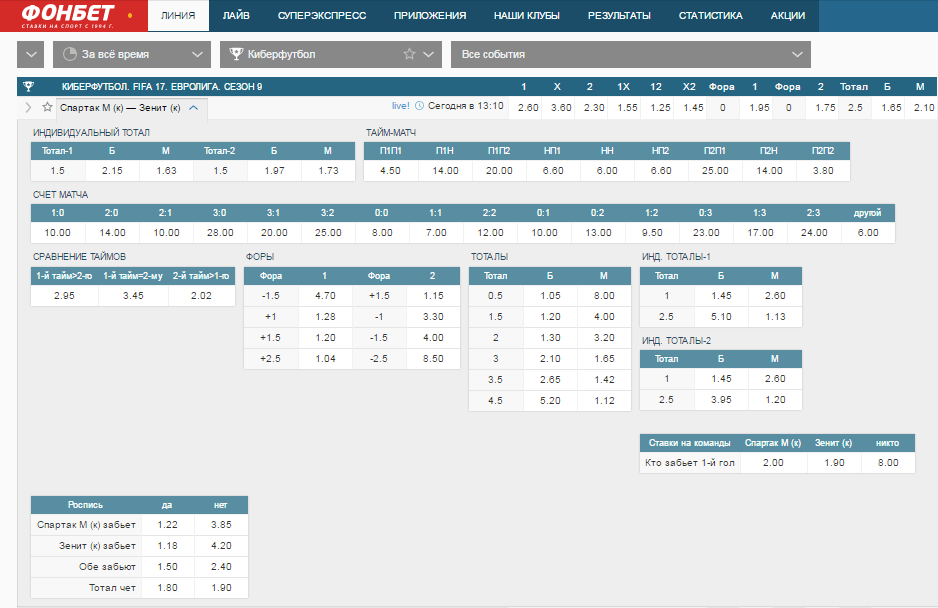This screenshot has width=938, height=608.
Task: Select handicap -1.5 team 1 odds 4.70
Action: (325, 296)
